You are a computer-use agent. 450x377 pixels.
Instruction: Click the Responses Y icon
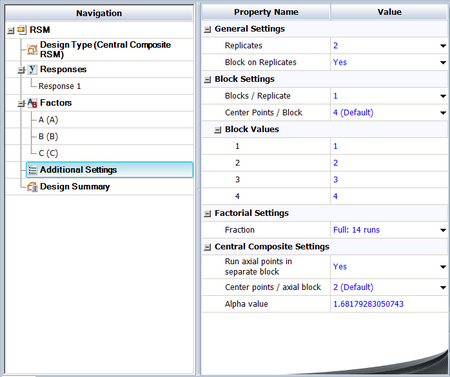(x=32, y=69)
